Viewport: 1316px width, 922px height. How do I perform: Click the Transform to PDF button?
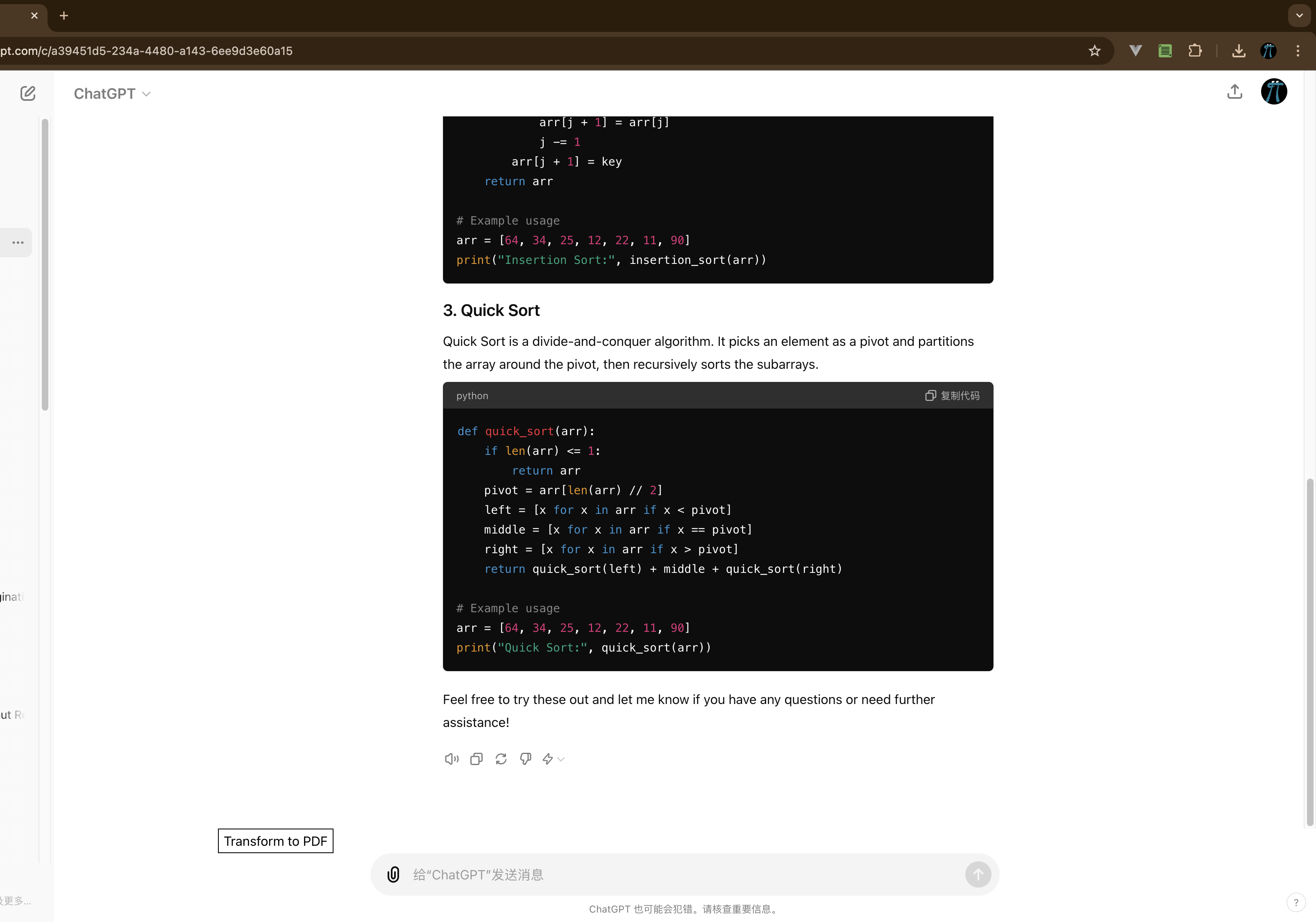point(276,841)
